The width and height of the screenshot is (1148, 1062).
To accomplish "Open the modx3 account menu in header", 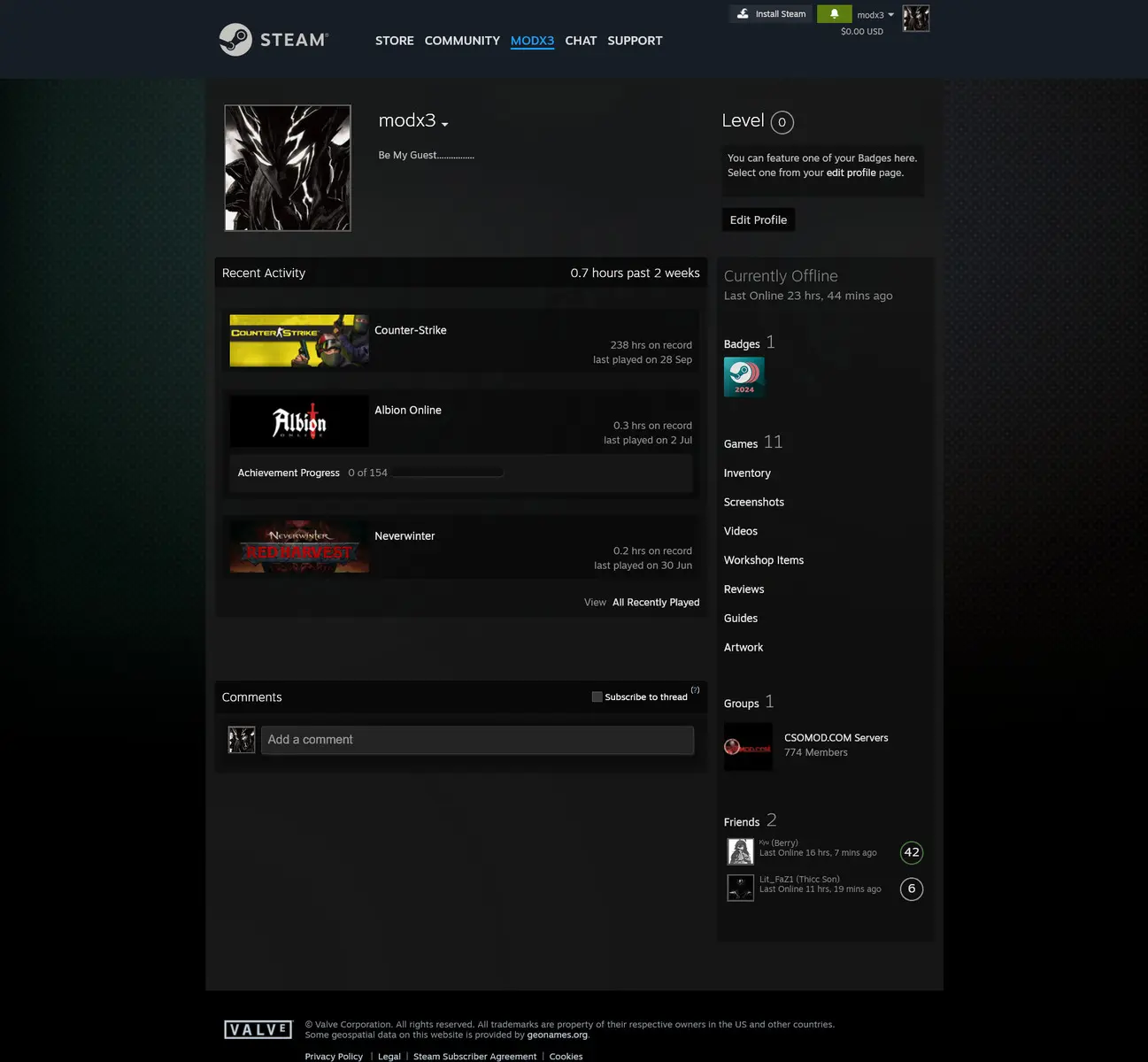I will [874, 15].
